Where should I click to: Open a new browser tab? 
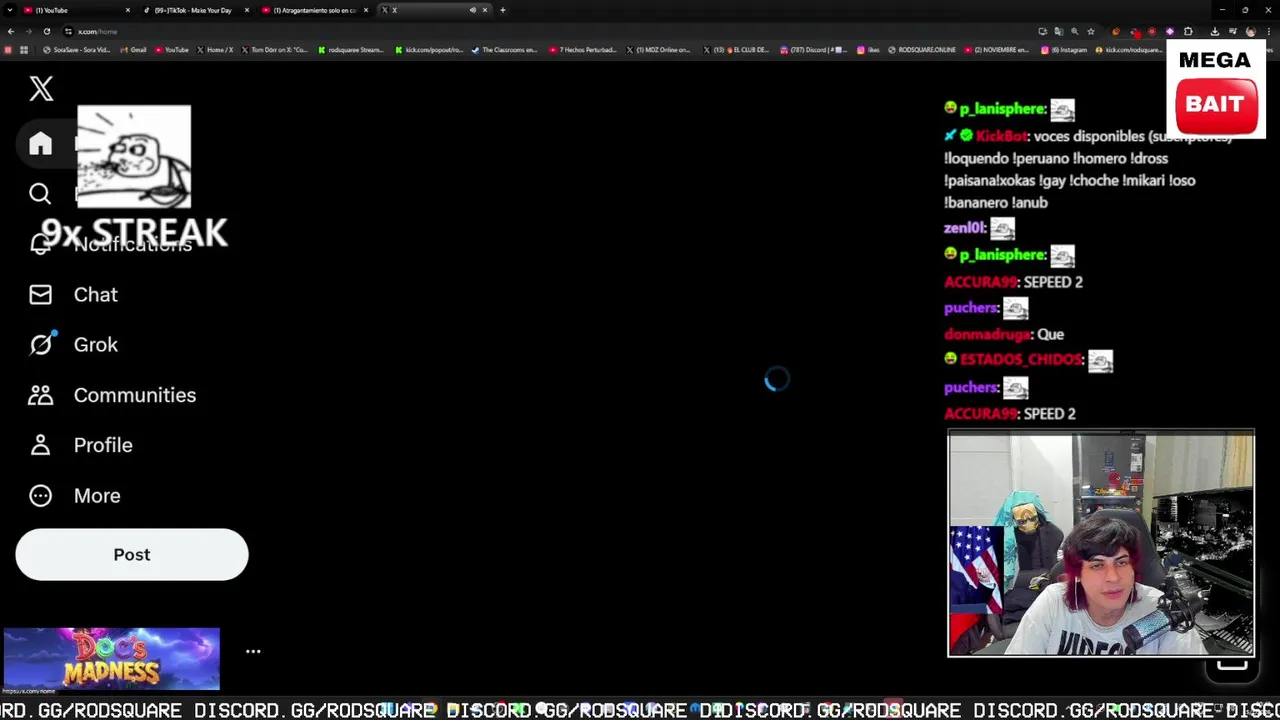[x=503, y=10]
